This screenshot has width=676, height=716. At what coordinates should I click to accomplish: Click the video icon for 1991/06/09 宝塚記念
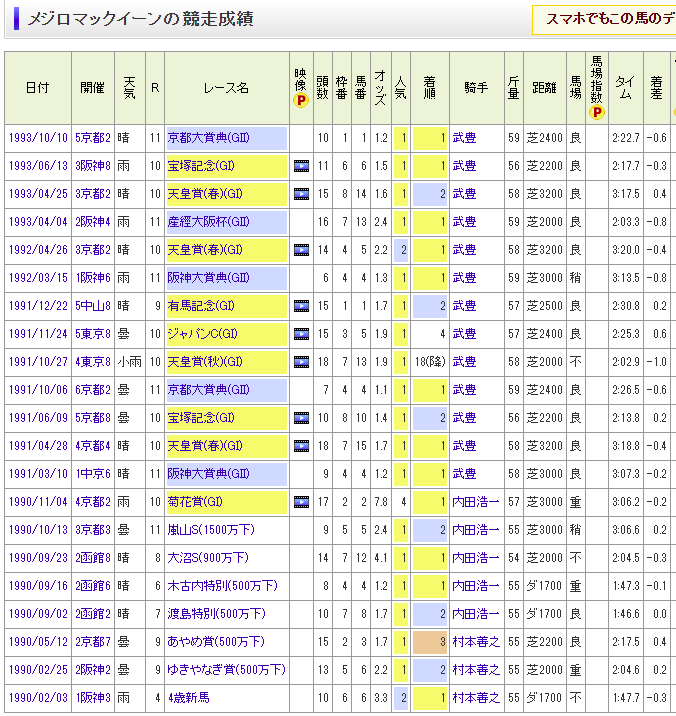pos(300,418)
